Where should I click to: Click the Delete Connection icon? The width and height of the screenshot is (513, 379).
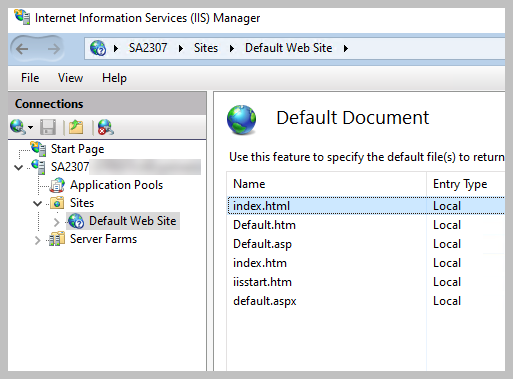coord(106,127)
